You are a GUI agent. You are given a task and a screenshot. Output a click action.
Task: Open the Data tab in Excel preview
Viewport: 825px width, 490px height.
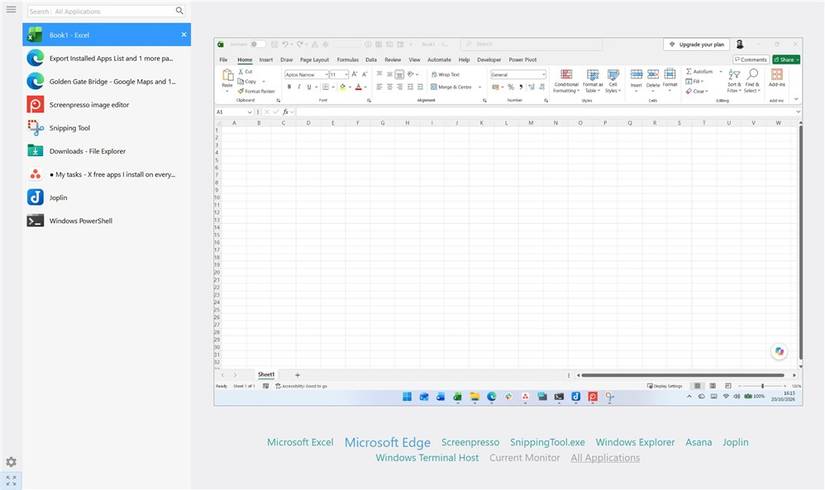[x=371, y=59]
